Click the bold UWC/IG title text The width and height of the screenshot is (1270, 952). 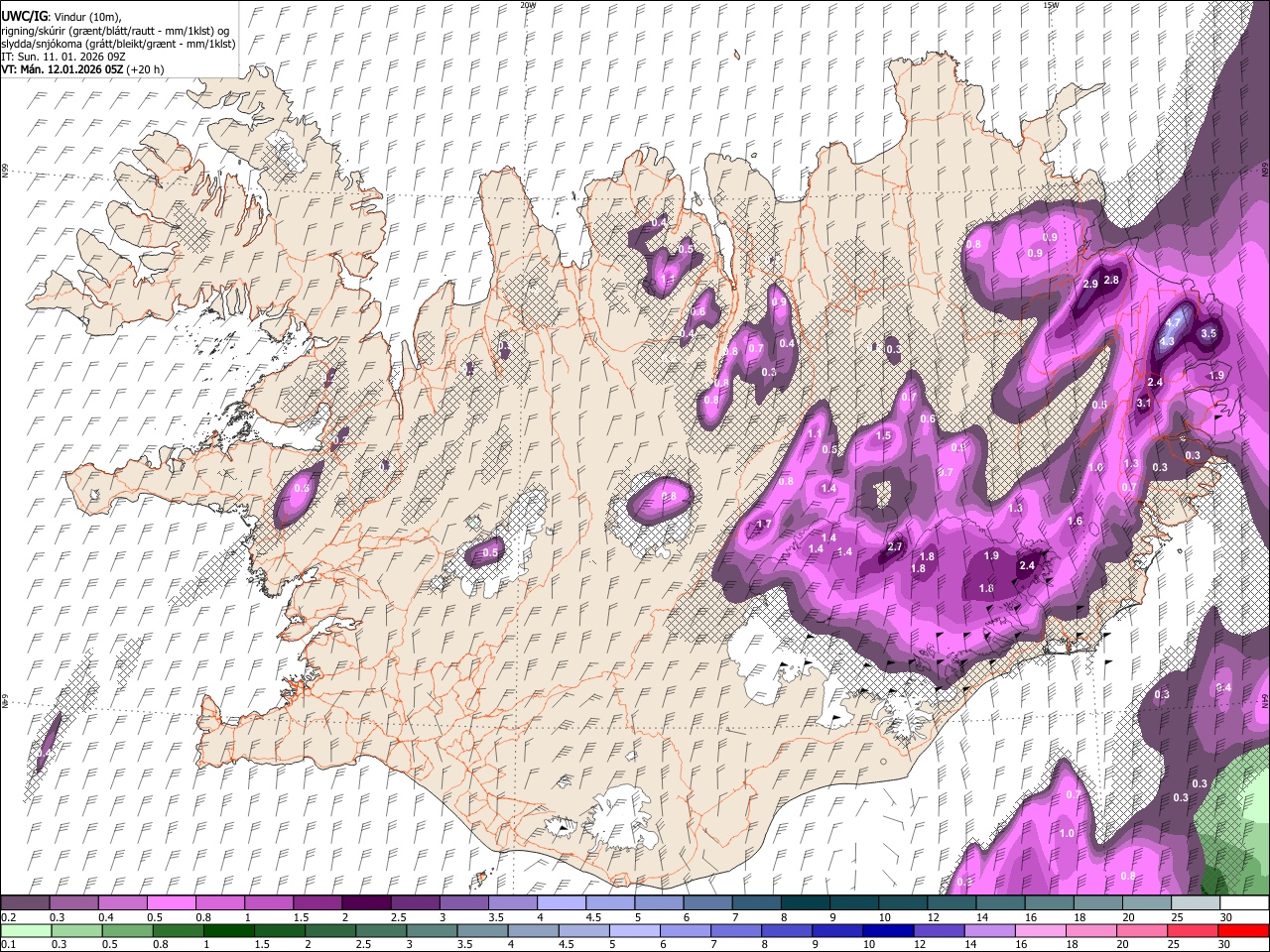point(25,16)
